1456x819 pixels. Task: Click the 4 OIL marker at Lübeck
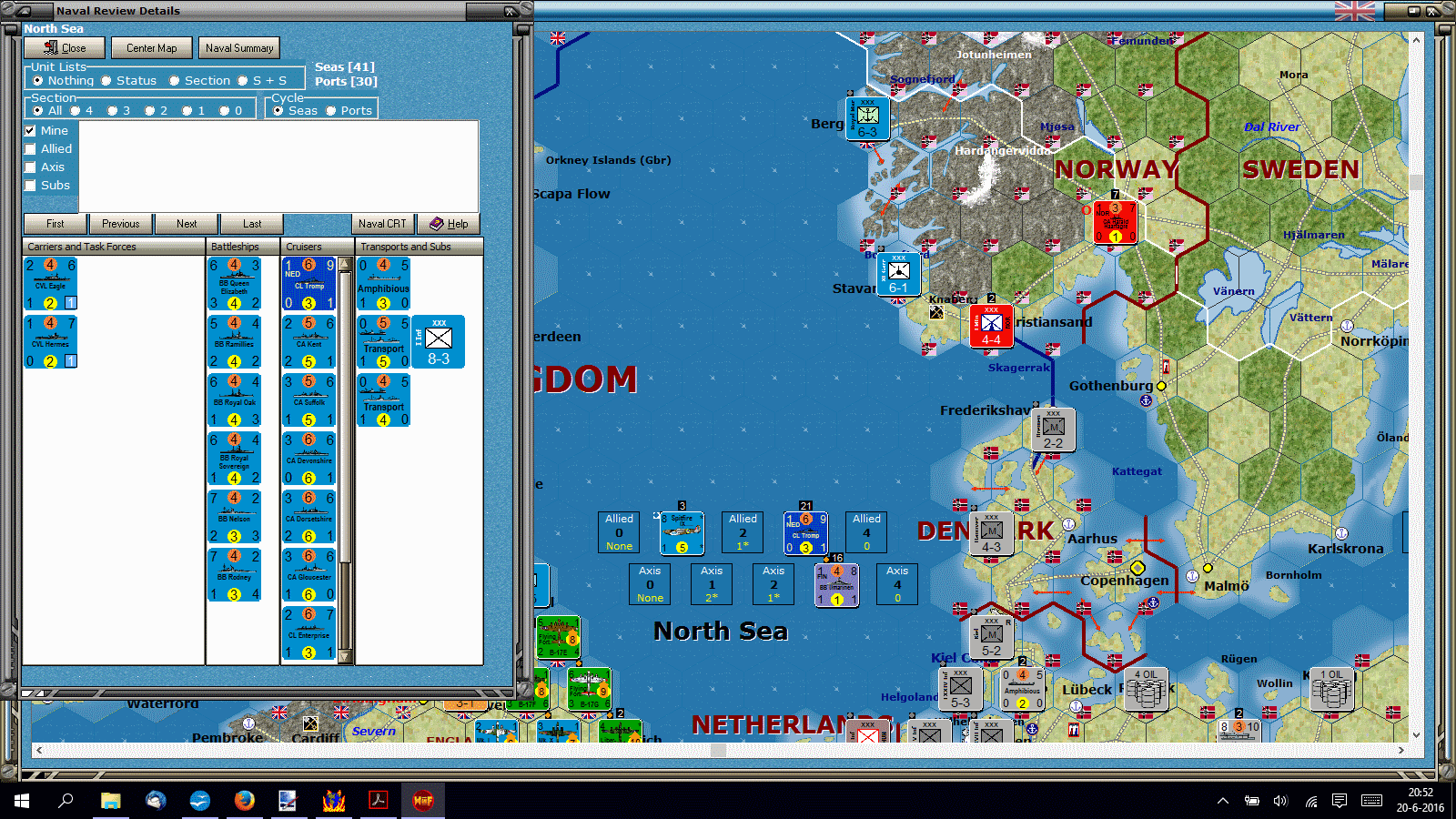pos(1147,690)
